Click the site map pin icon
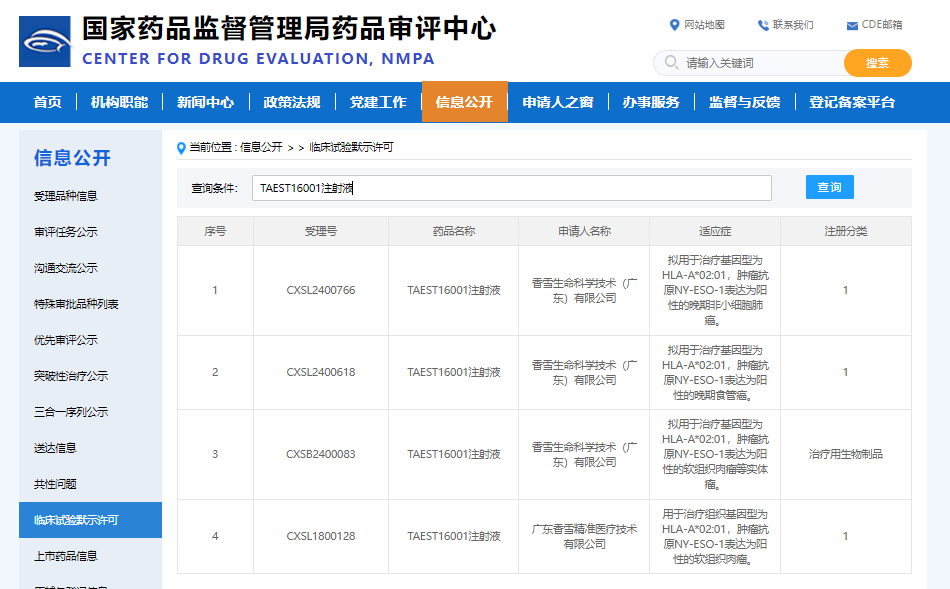Image resolution: width=950 pixels, height=589 pixels. pyautogui.click(x=674, y=25)
